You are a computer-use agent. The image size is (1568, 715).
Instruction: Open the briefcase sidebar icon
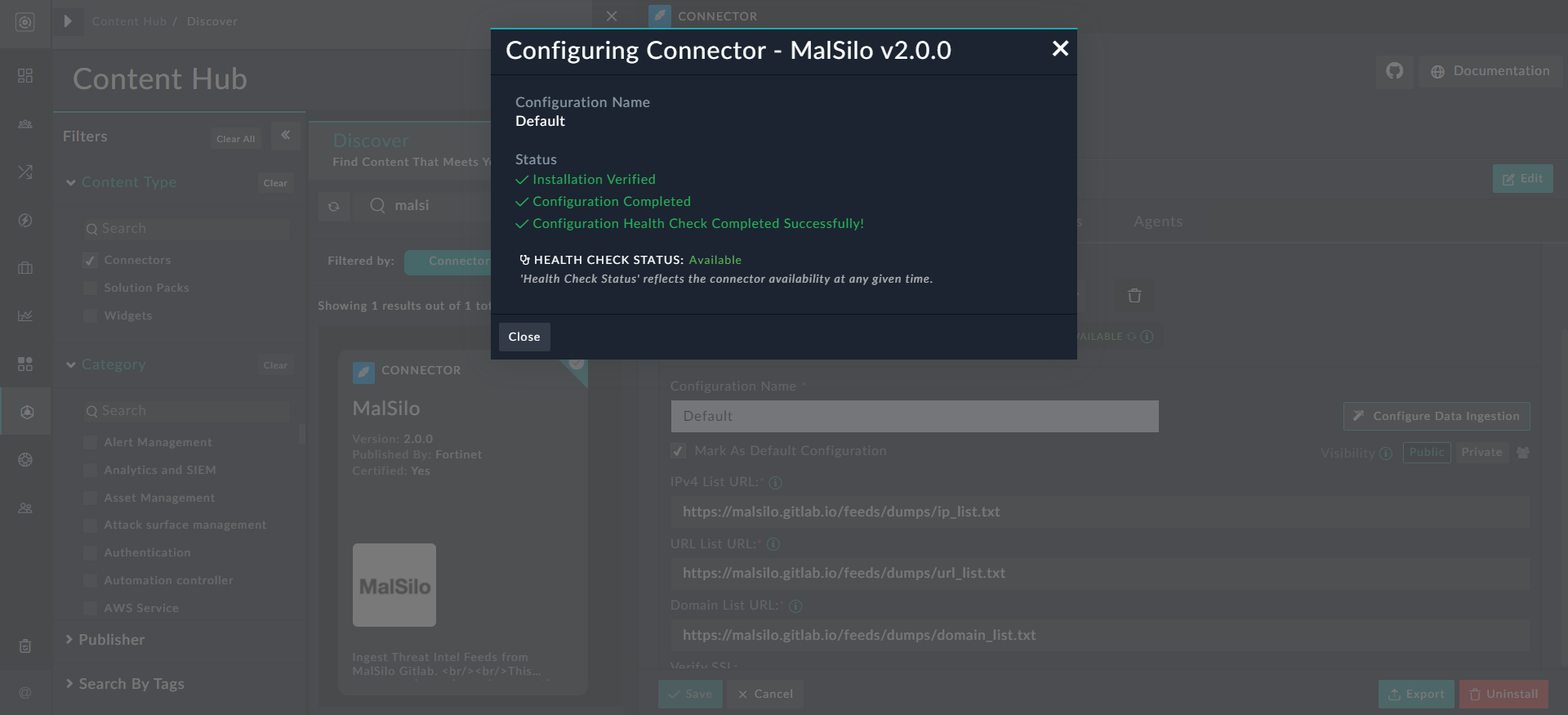[x=25, y=268]
